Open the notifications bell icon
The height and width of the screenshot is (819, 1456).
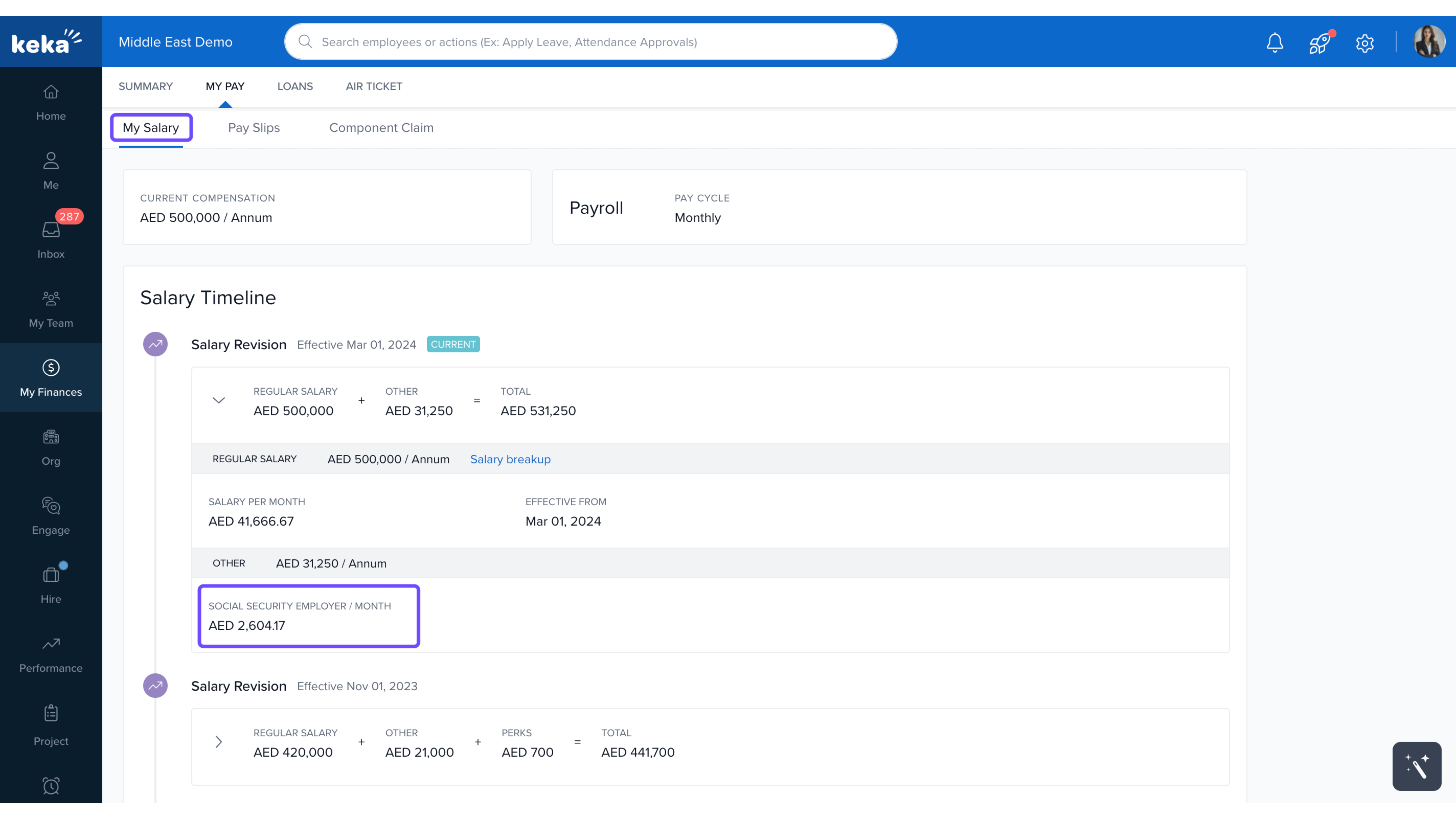point(1274,42)
